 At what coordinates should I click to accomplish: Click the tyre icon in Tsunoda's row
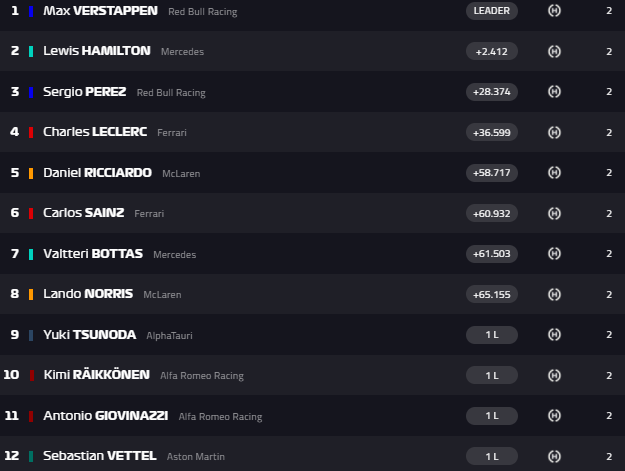point(555,335)
